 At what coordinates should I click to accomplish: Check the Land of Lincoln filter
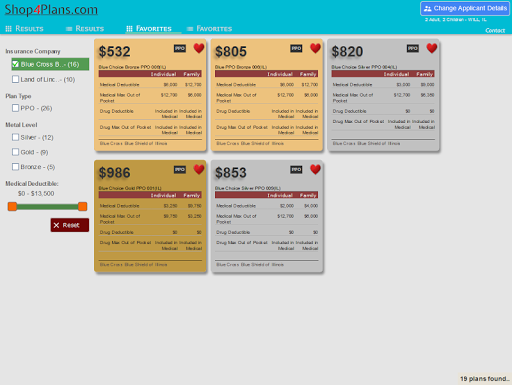pyautogui.click(x=15, y=79)
